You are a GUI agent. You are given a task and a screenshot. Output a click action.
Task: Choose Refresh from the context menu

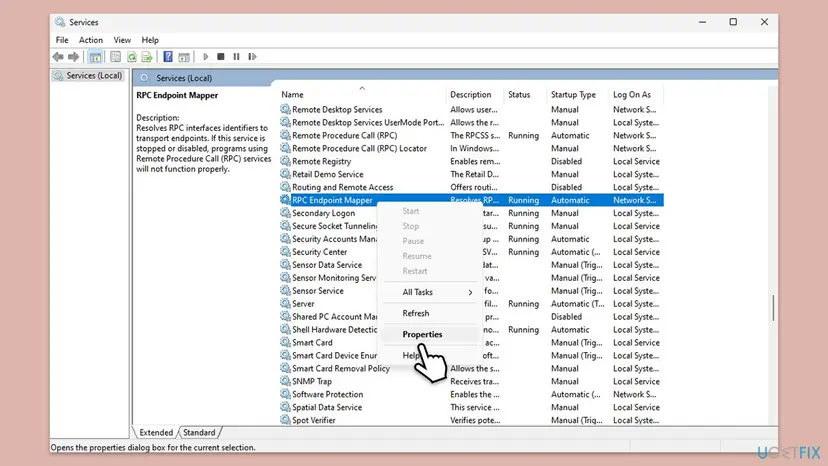[x=430, y=313]
